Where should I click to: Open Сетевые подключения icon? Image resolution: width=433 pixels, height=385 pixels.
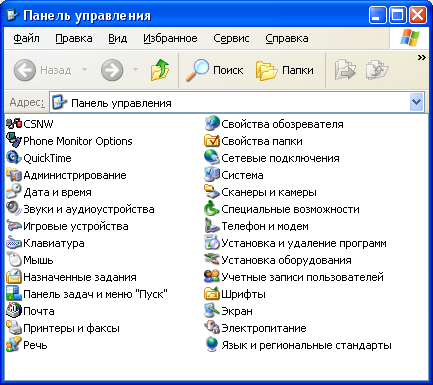tap(212, 158)
